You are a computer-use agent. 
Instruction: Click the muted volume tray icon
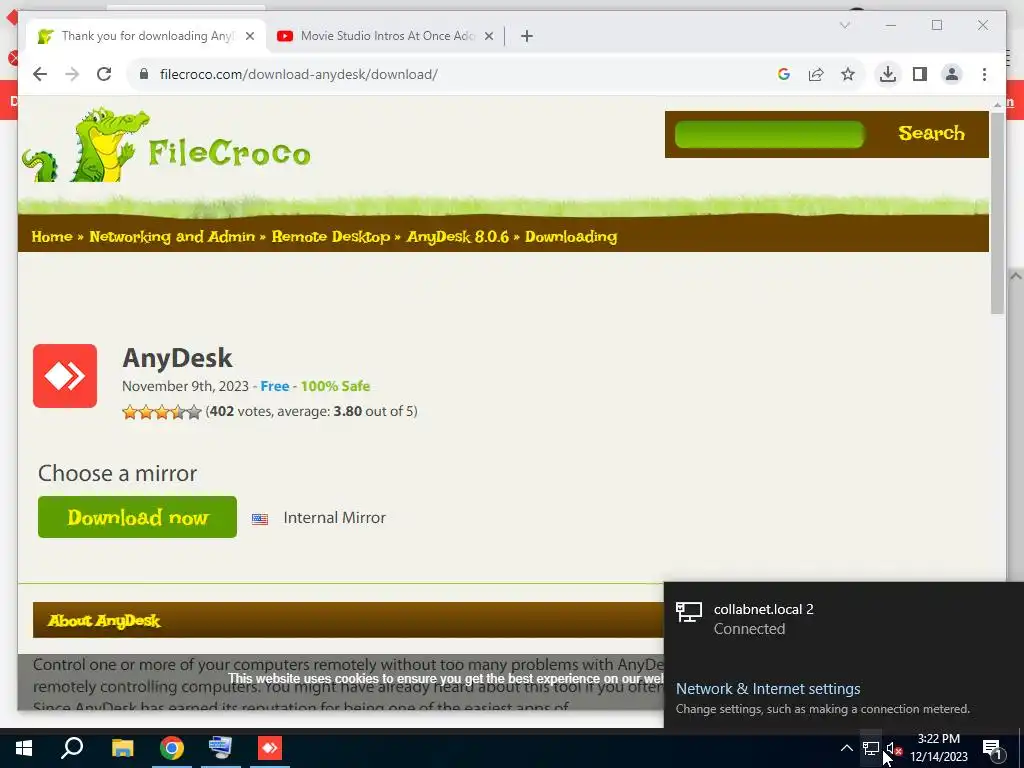point(894,748)
